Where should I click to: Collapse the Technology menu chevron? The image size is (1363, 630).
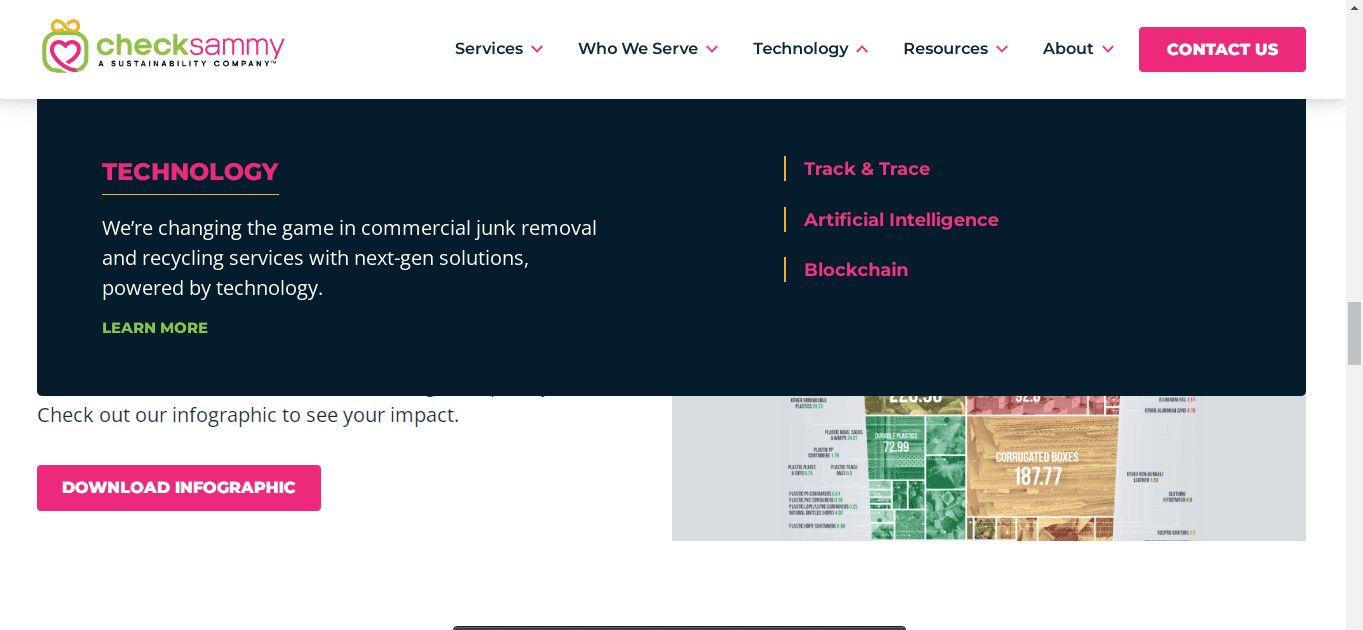pos(862,49)
